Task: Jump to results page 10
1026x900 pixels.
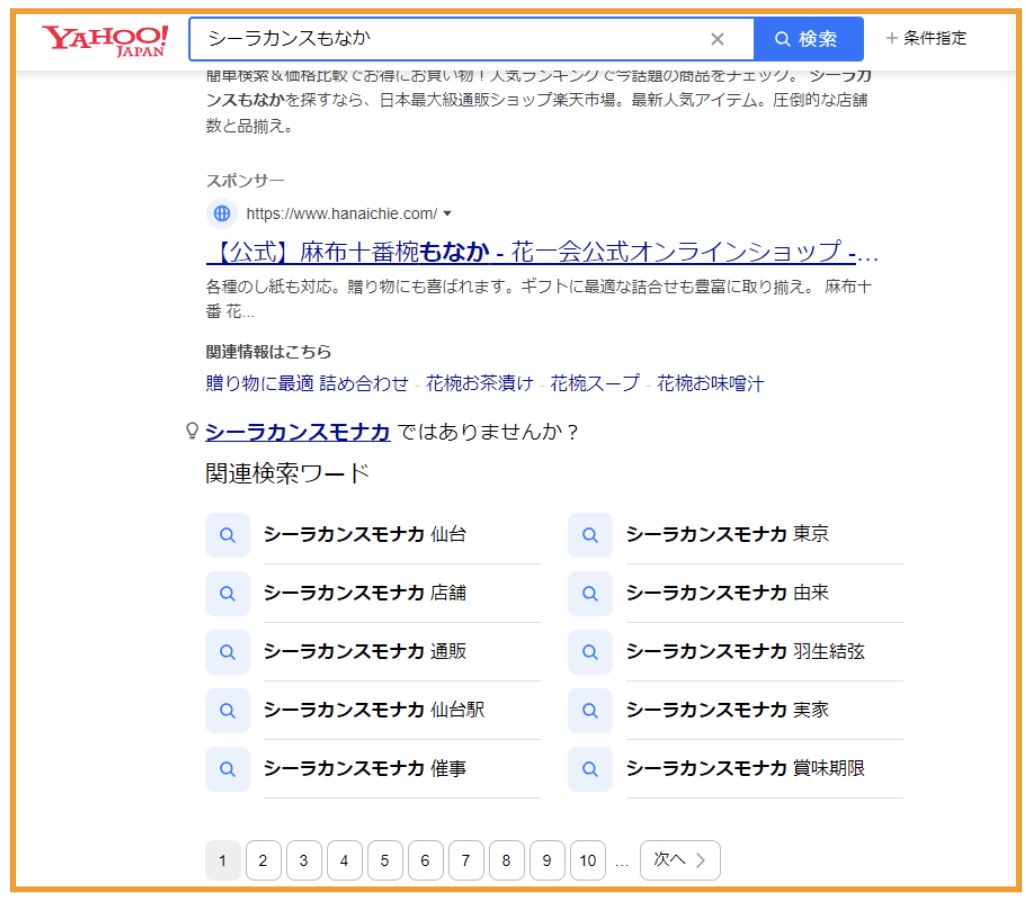Action: coord(587,860)
